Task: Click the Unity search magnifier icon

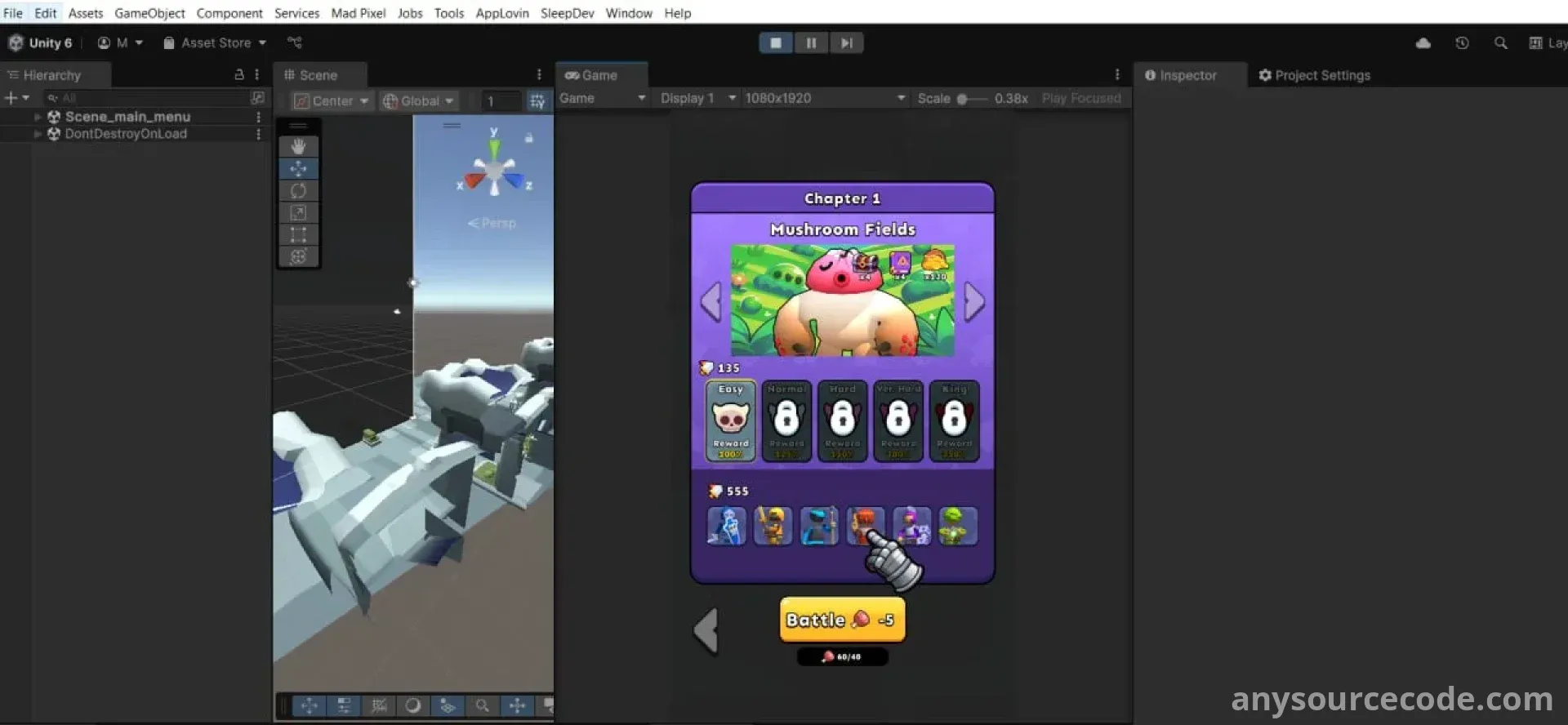Action: coord(1500,43)
